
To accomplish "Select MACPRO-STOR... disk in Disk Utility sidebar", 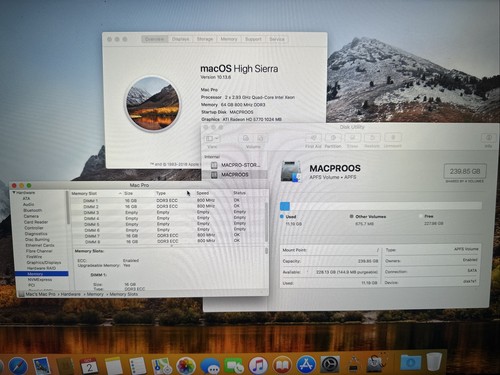I will (234, 165).
